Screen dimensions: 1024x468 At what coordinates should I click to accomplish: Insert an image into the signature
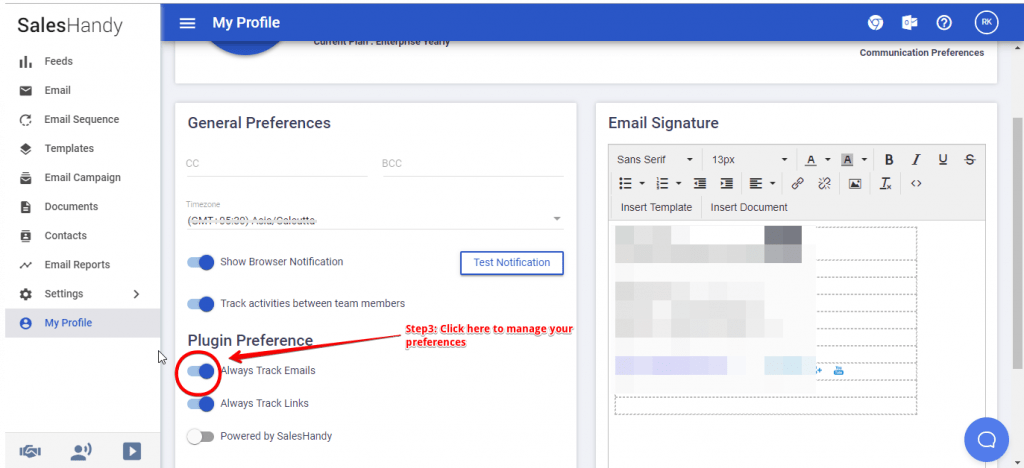coord(855,184)
